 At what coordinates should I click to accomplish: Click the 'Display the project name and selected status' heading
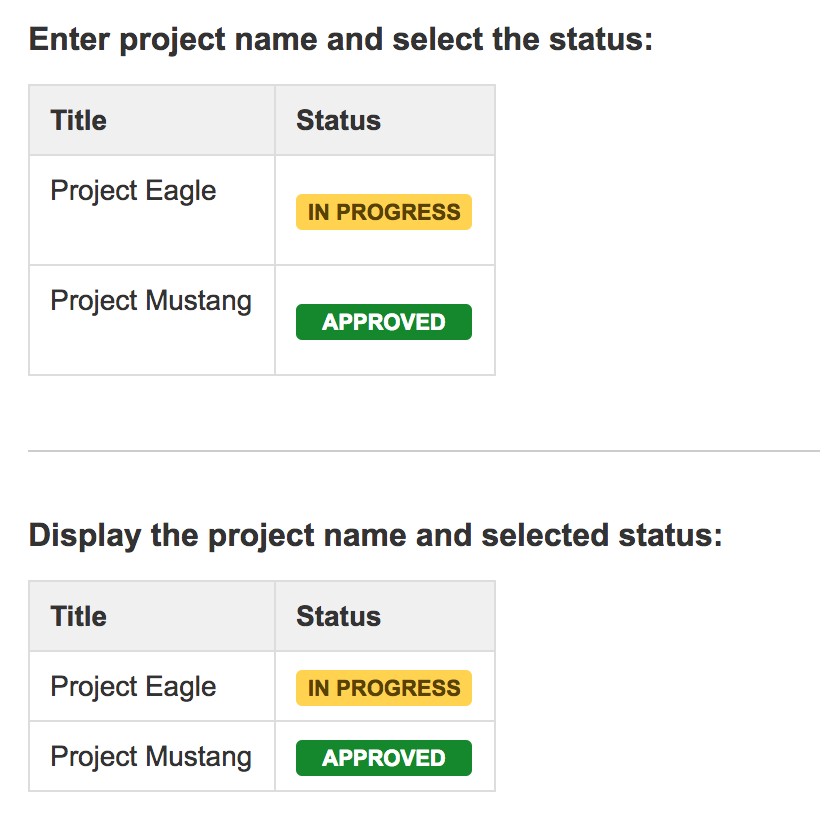[x=375, y=536]
